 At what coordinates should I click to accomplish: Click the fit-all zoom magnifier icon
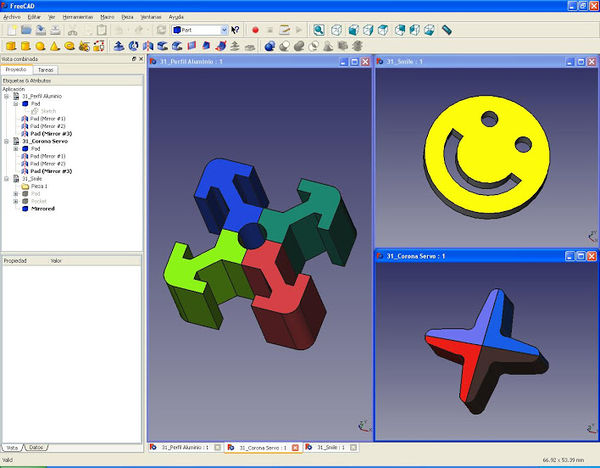coord(318,30)
